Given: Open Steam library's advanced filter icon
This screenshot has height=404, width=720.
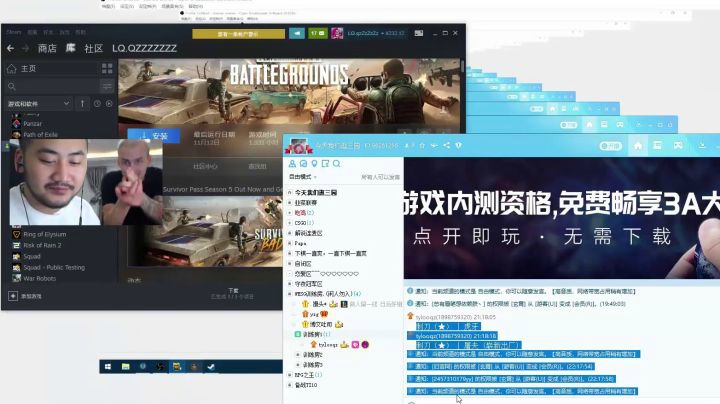Looking at the screenshot, I should click(x=107, y=86).
